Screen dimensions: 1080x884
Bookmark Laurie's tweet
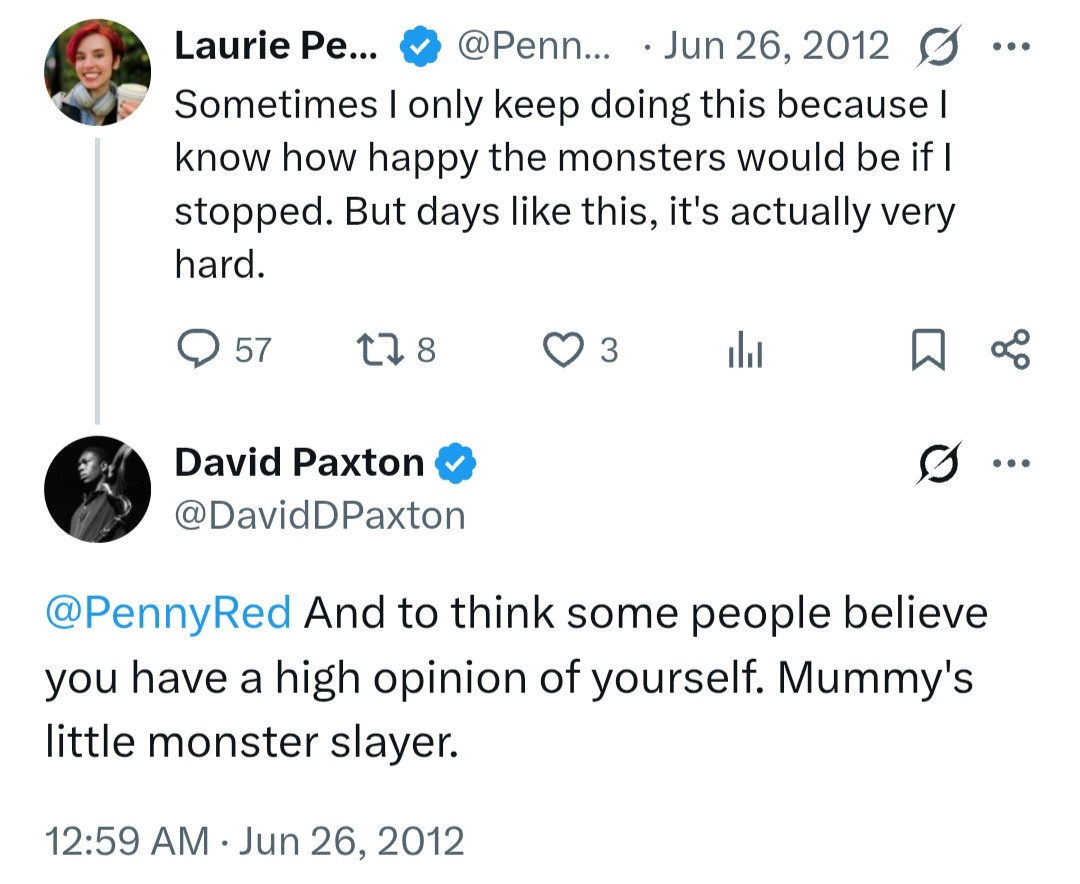coord(927,350)
